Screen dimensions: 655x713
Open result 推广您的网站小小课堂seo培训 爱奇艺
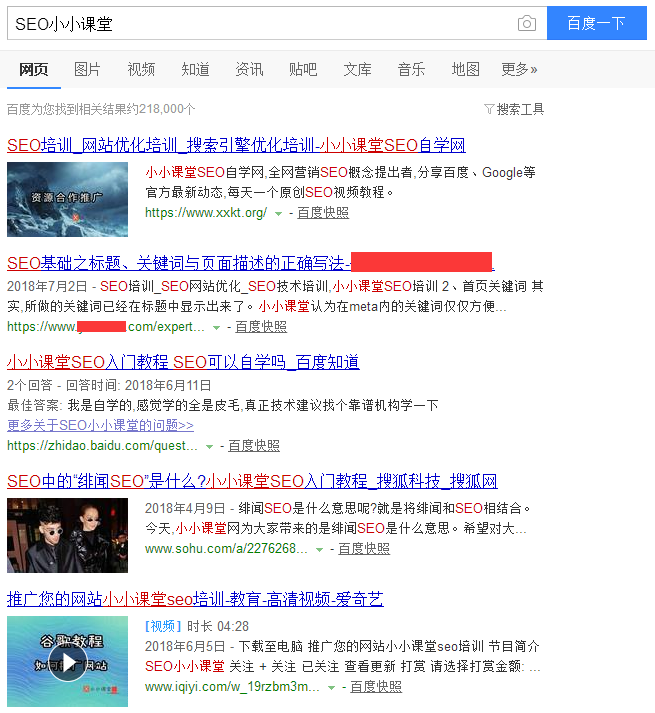tap(195, 599)
